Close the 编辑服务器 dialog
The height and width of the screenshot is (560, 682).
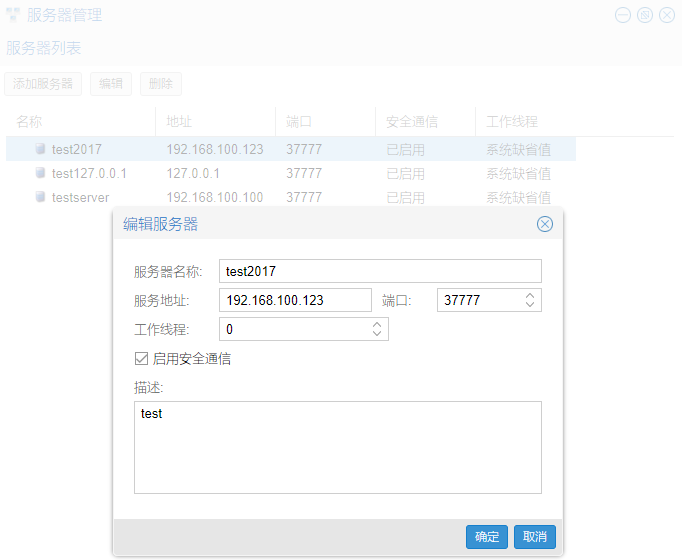pos(545,224)
